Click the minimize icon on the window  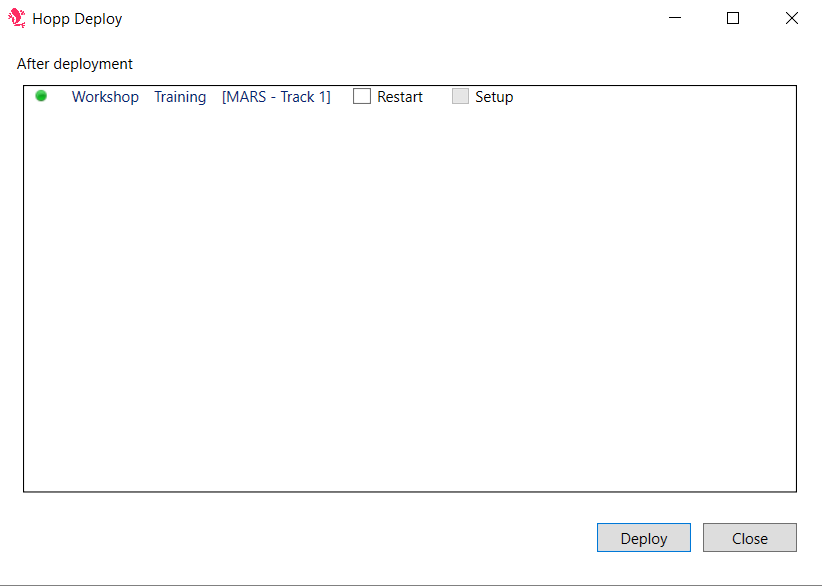click(x=675, y=17)
